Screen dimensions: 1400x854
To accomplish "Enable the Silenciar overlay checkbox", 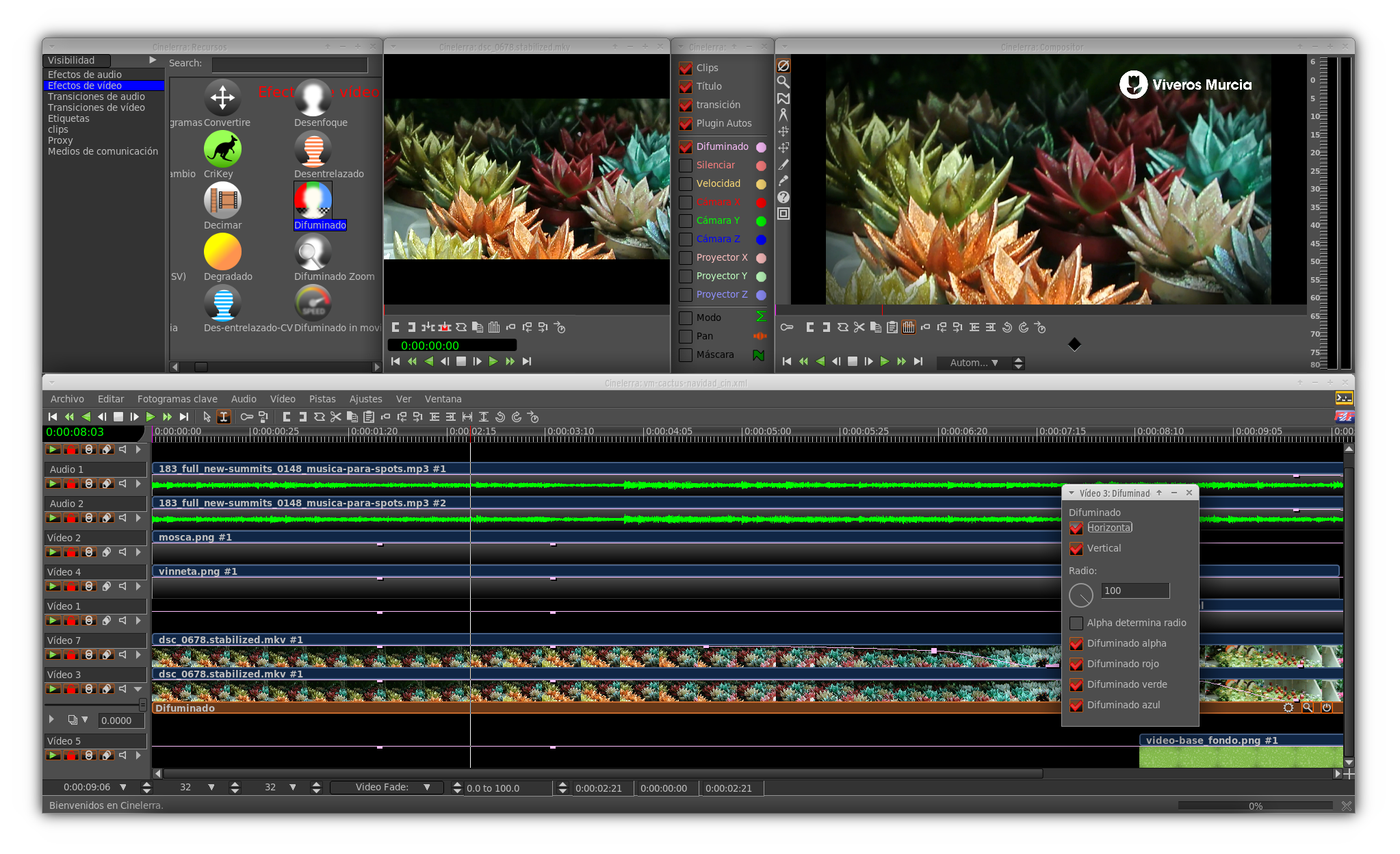I will 686,166.
